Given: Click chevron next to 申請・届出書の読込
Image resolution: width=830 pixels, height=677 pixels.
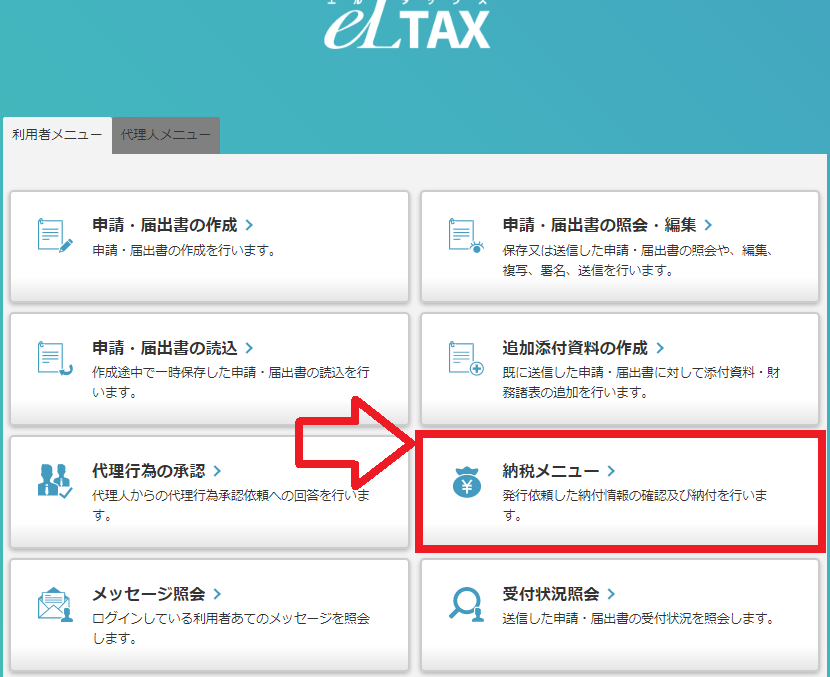Looking at the screenshot, I should pos(249,348).
